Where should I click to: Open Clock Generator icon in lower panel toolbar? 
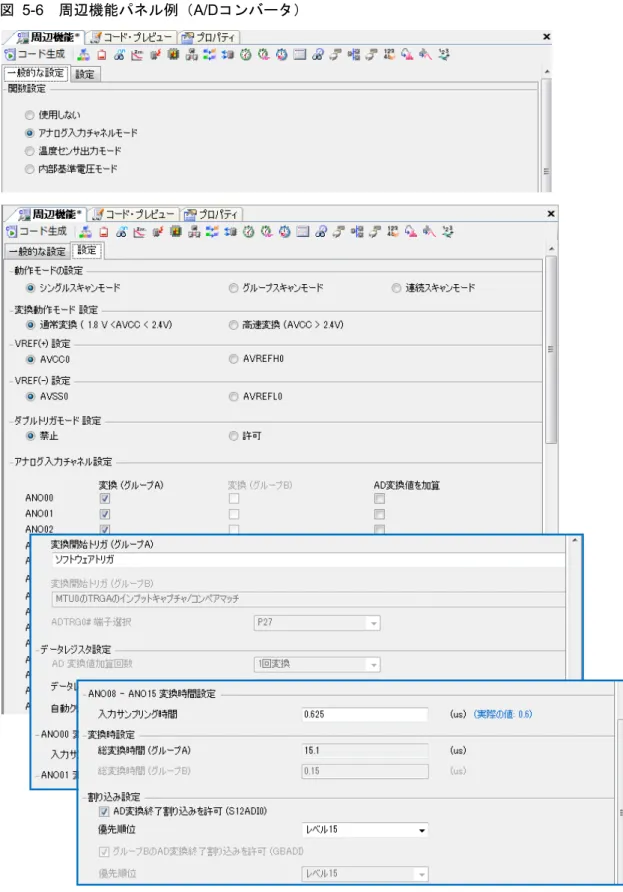[x=85, y=232]
